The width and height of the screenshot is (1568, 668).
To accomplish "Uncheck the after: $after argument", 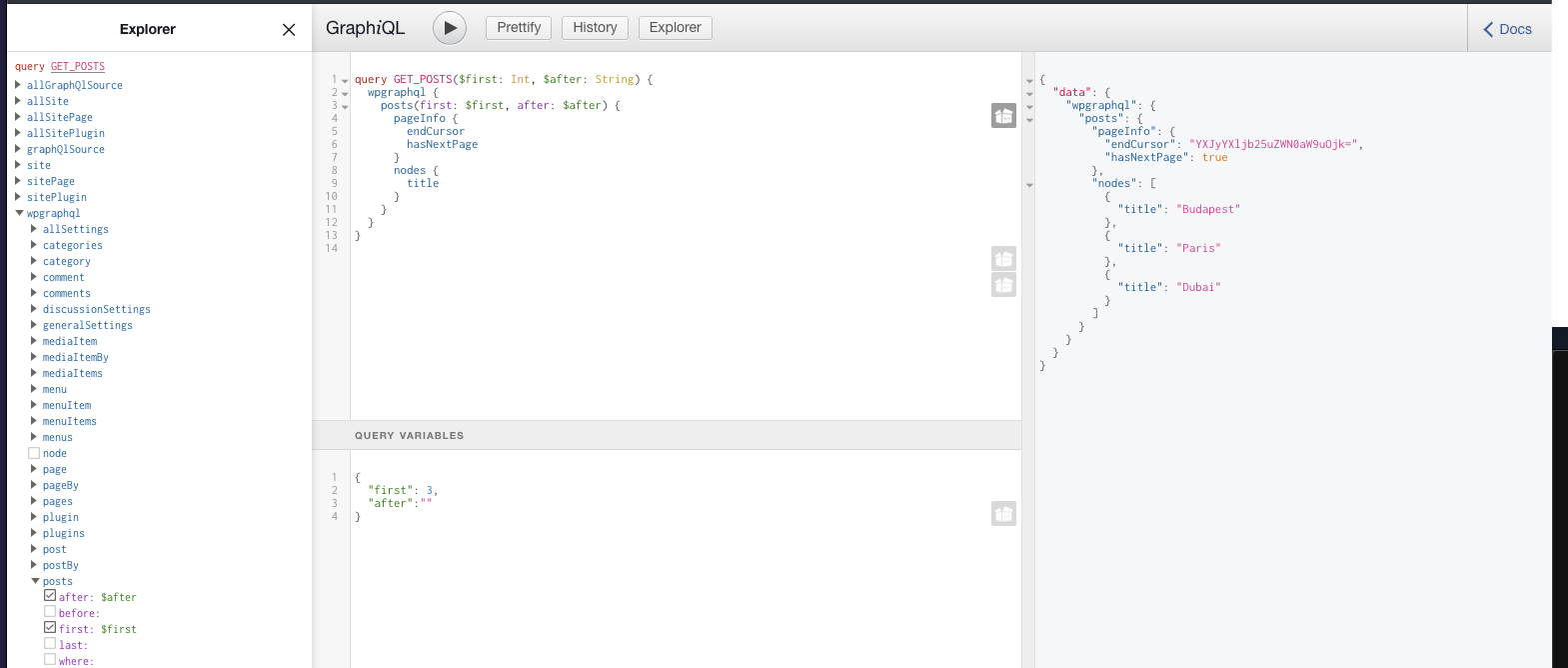I will (x=50, y=596).
